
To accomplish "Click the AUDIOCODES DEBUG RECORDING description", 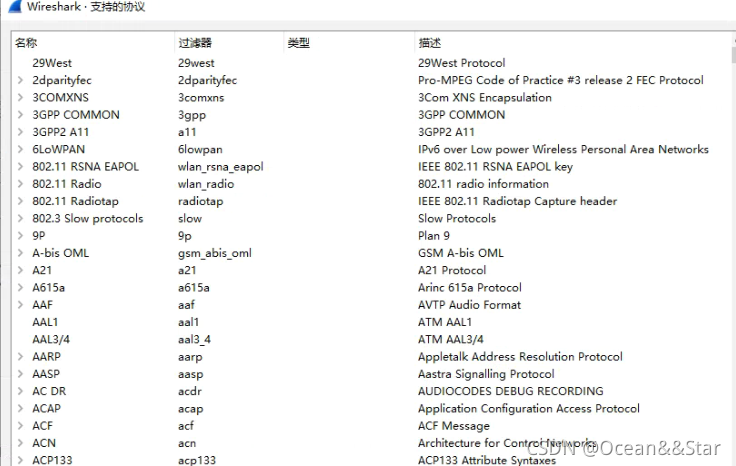I will (x=511, y=391).
